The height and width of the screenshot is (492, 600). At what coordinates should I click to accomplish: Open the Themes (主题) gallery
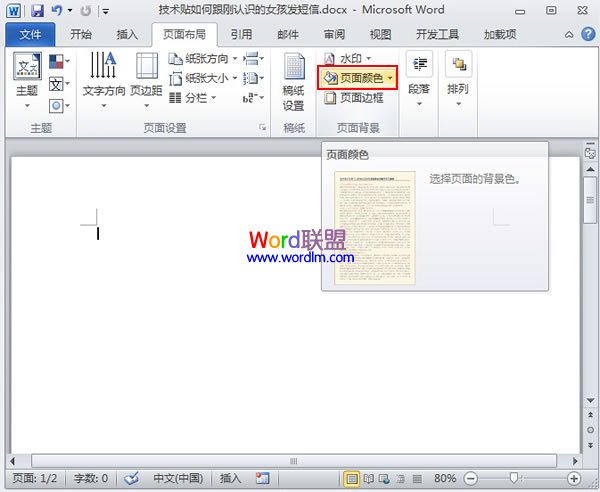(x=27, y=81)
